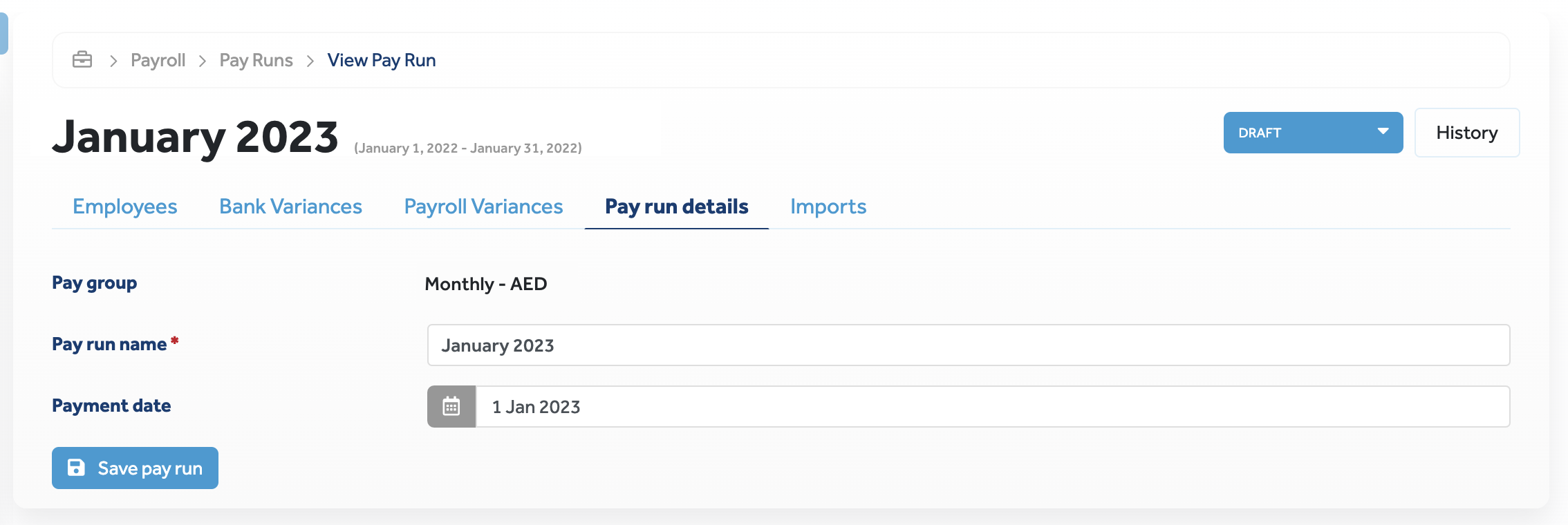Select the Payroll Variances tab
The image size is (1568, 525).
pos(483,207)
